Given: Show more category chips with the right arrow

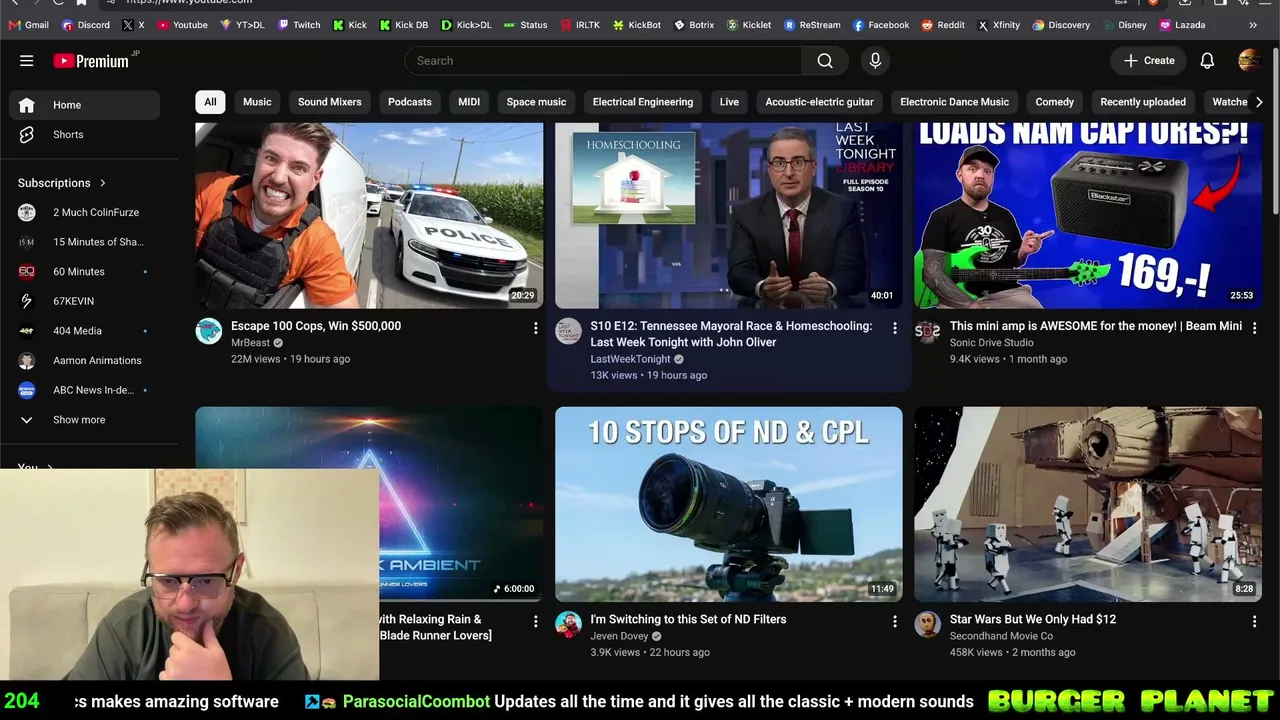Looking at the screenshot, I should (1259, 102).
